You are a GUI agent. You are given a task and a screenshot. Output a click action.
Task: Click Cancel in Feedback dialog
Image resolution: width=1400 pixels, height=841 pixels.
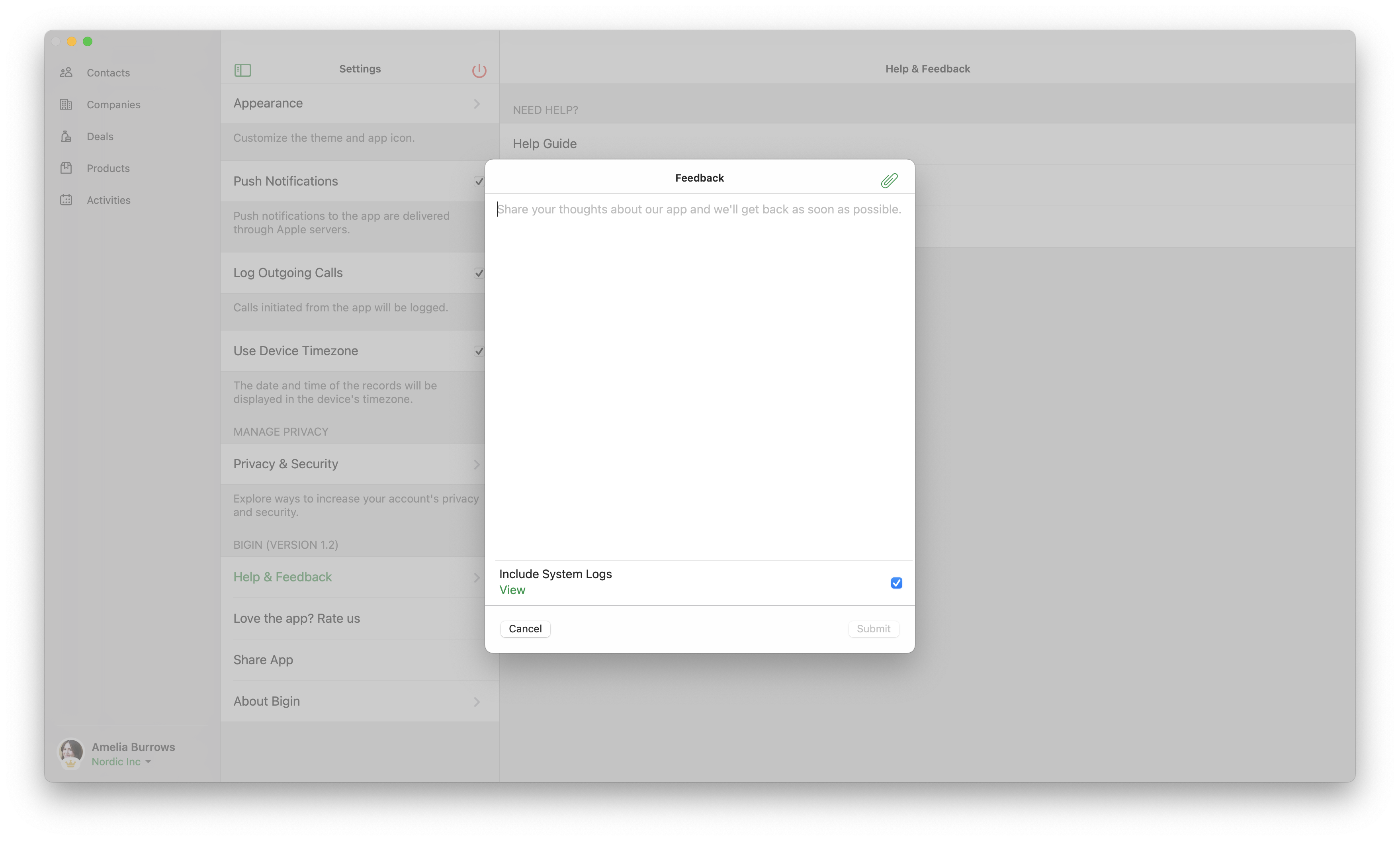(x=525, y=628)
